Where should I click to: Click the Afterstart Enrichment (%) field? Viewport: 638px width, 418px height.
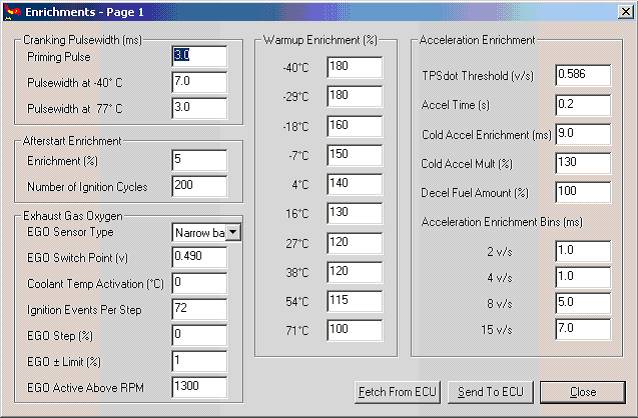click(198, 161)
